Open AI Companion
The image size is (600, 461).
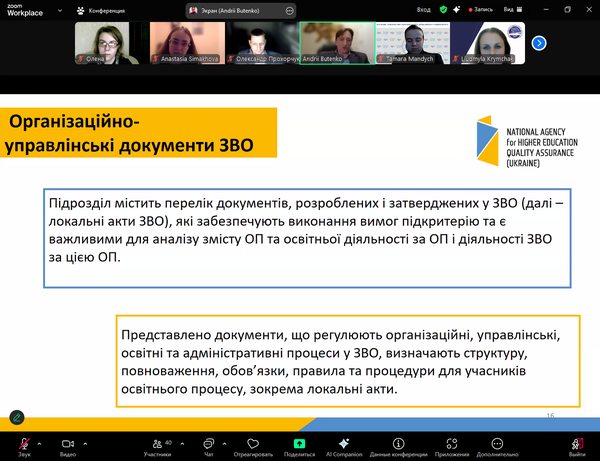click(x=343, y=444)
